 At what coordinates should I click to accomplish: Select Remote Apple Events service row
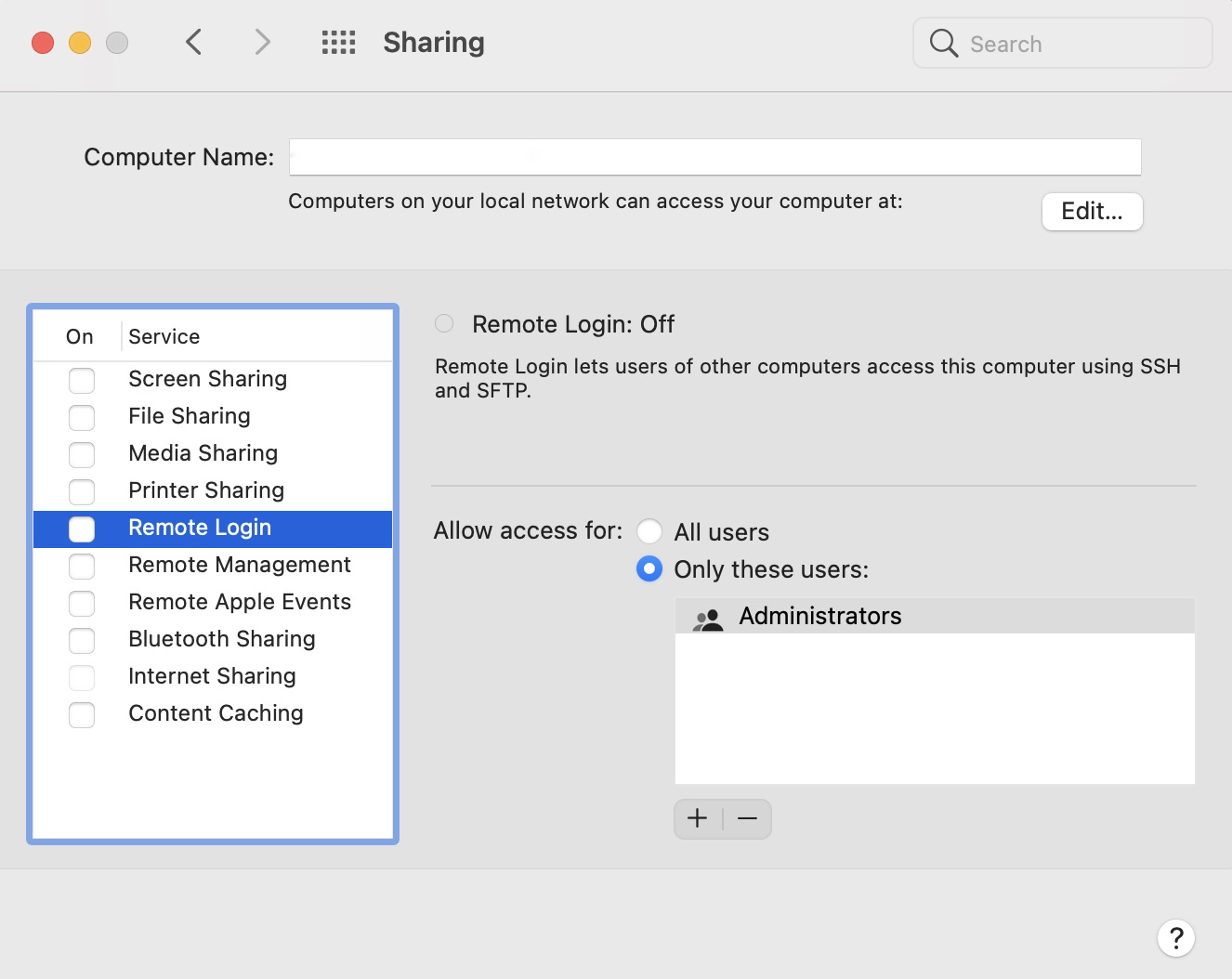[213, 602]
